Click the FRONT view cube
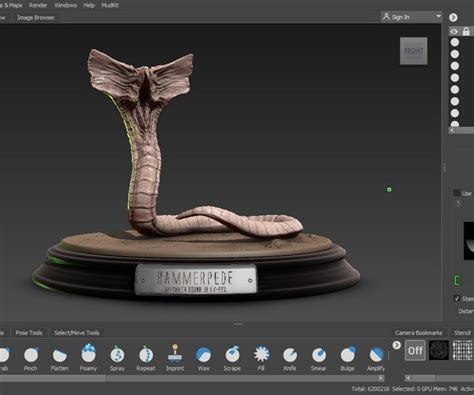 414,51
